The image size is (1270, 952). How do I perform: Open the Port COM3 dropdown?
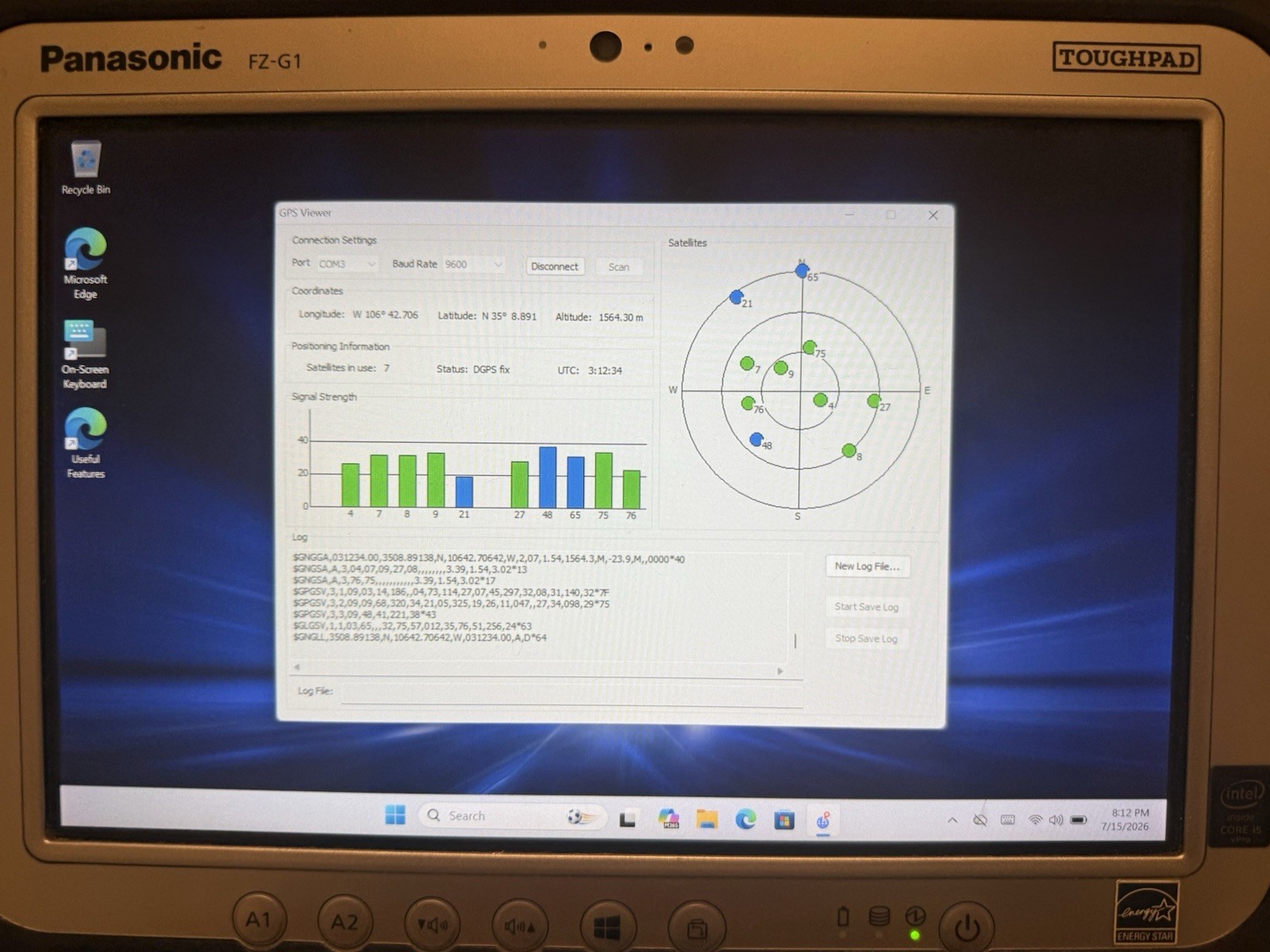[x=348, y=264]
